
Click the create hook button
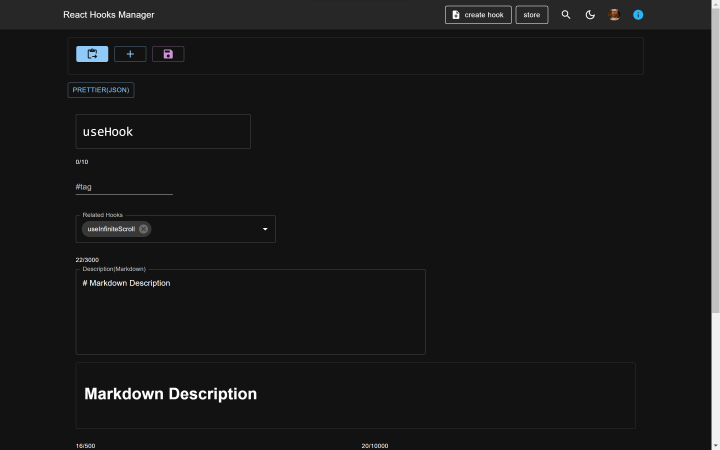[478, 15]
